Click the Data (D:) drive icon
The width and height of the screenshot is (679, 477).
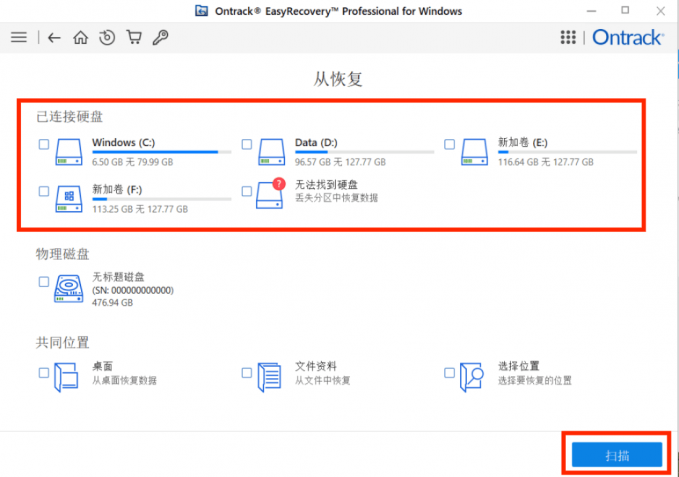click(x=272, y=152)
